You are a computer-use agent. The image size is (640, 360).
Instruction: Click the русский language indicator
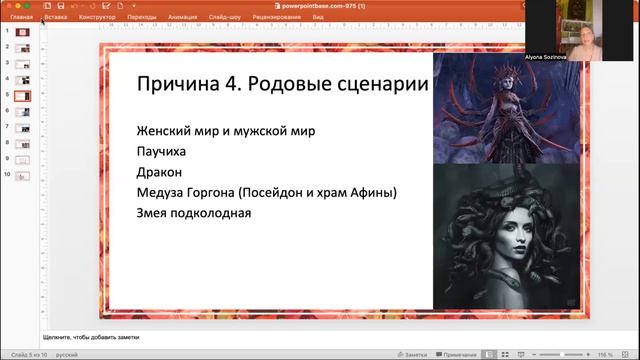point(67,355)
